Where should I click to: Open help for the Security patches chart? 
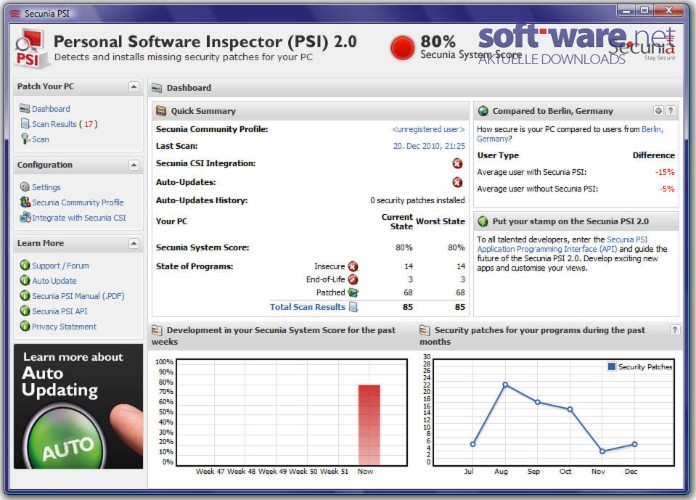[x=675, y=329]
